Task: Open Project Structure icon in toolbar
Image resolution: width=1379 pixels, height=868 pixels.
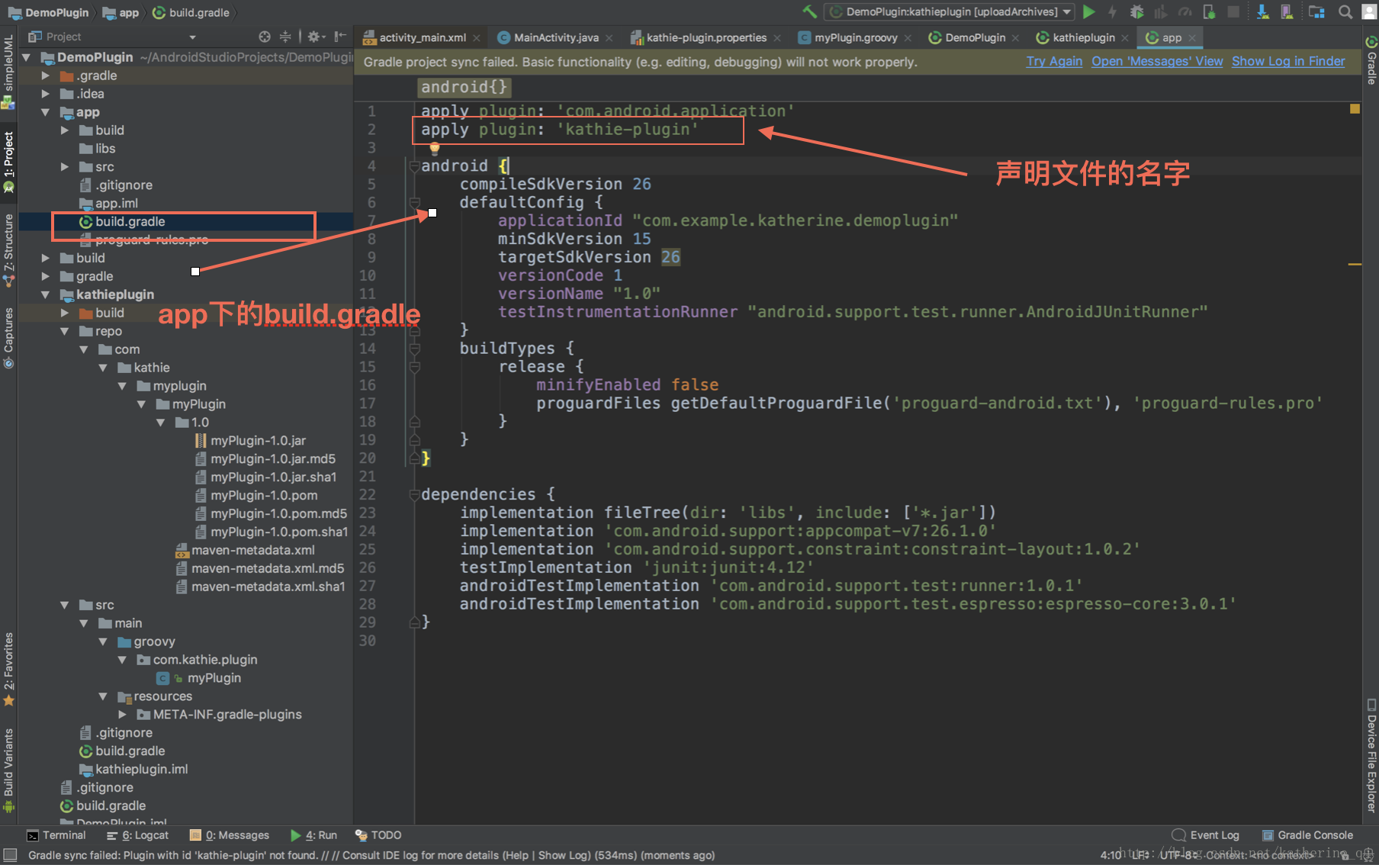Action: pos(1316,12)
